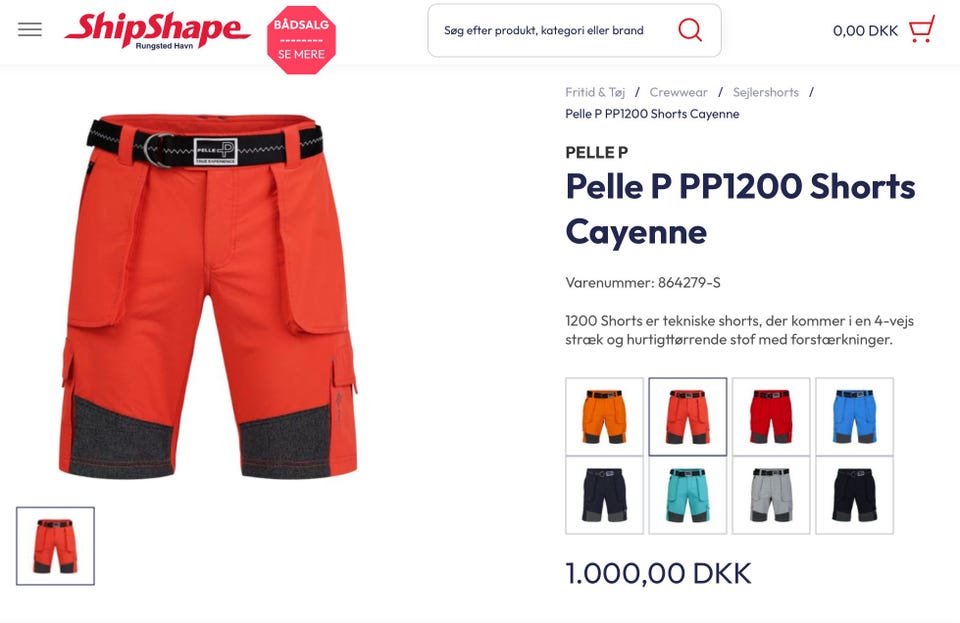
Task: Select the light grey shorts variant
Action: 771,495
